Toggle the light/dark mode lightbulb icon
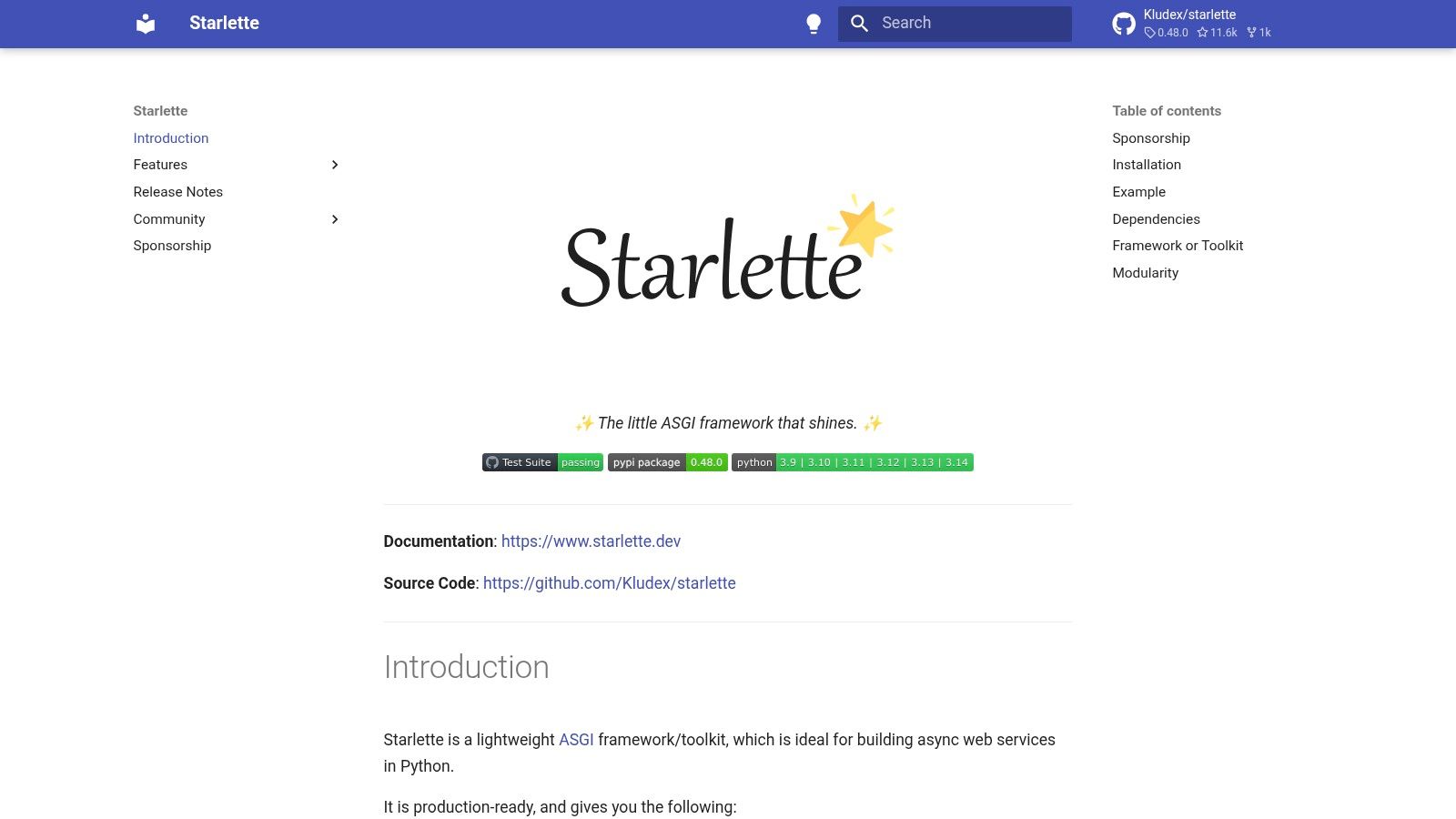 (814, 24)
